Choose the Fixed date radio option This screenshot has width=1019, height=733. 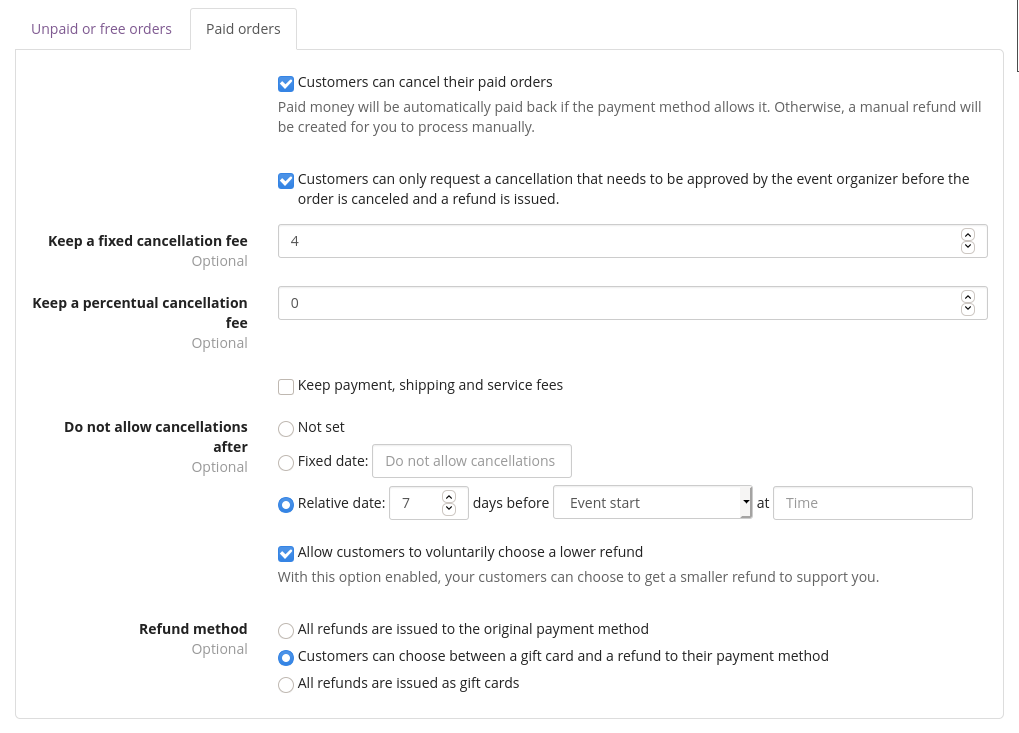coord(286,462)
